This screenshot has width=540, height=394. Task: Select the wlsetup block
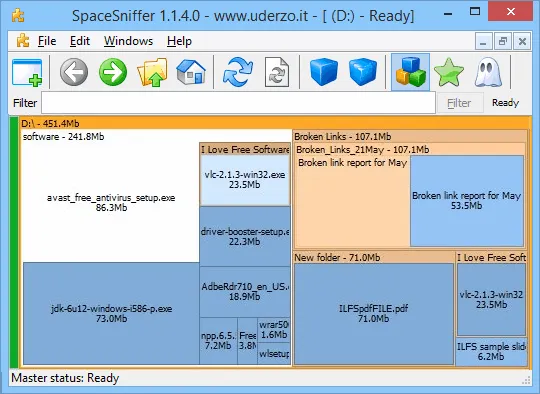pos(274,353)
